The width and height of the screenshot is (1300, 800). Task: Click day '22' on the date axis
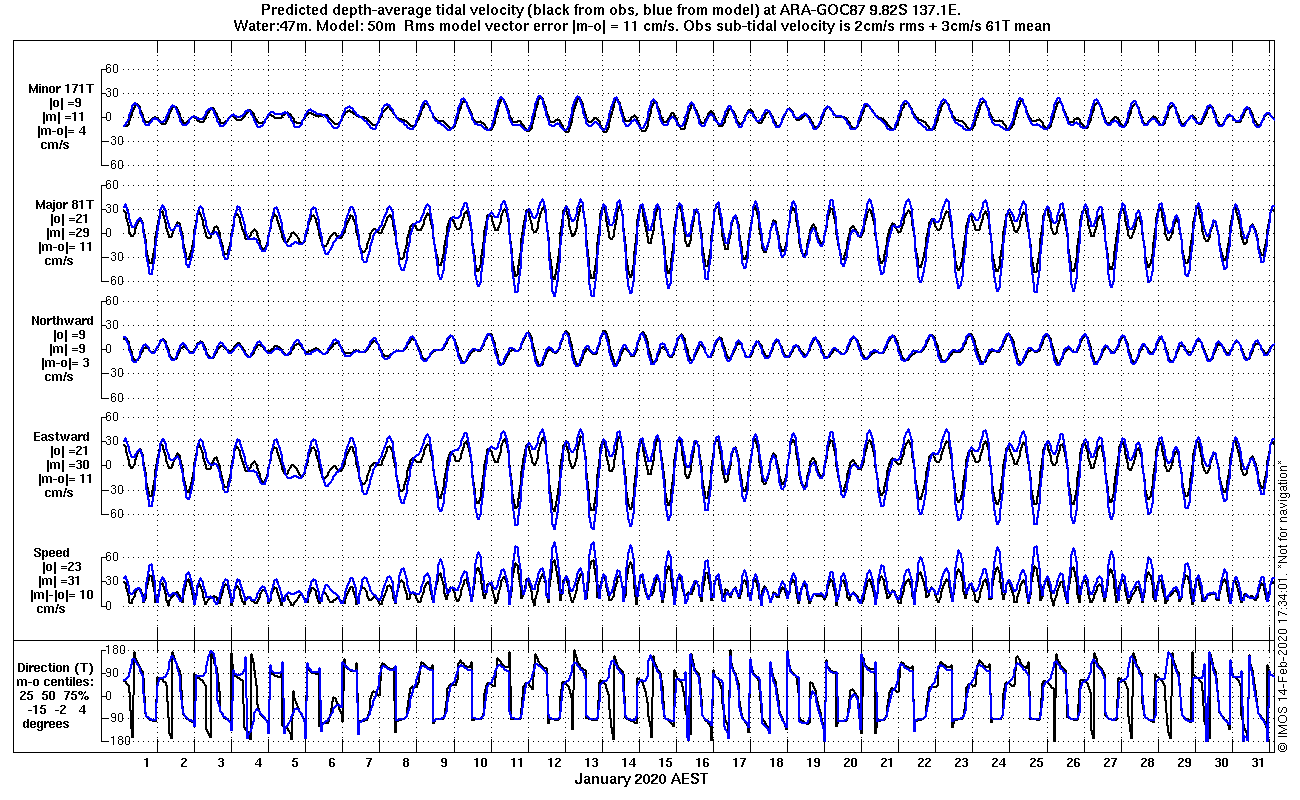click(924, 762)
